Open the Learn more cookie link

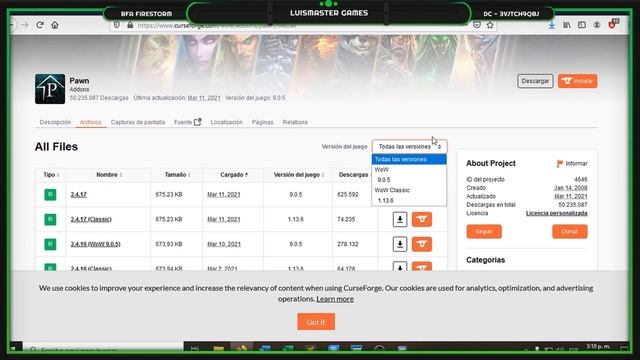coord(335,299)
